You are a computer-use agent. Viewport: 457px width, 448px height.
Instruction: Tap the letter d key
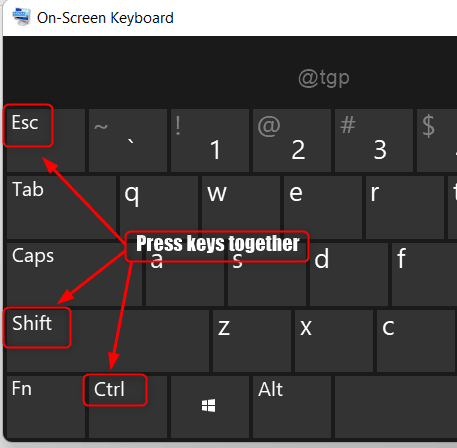coord(349,274)
